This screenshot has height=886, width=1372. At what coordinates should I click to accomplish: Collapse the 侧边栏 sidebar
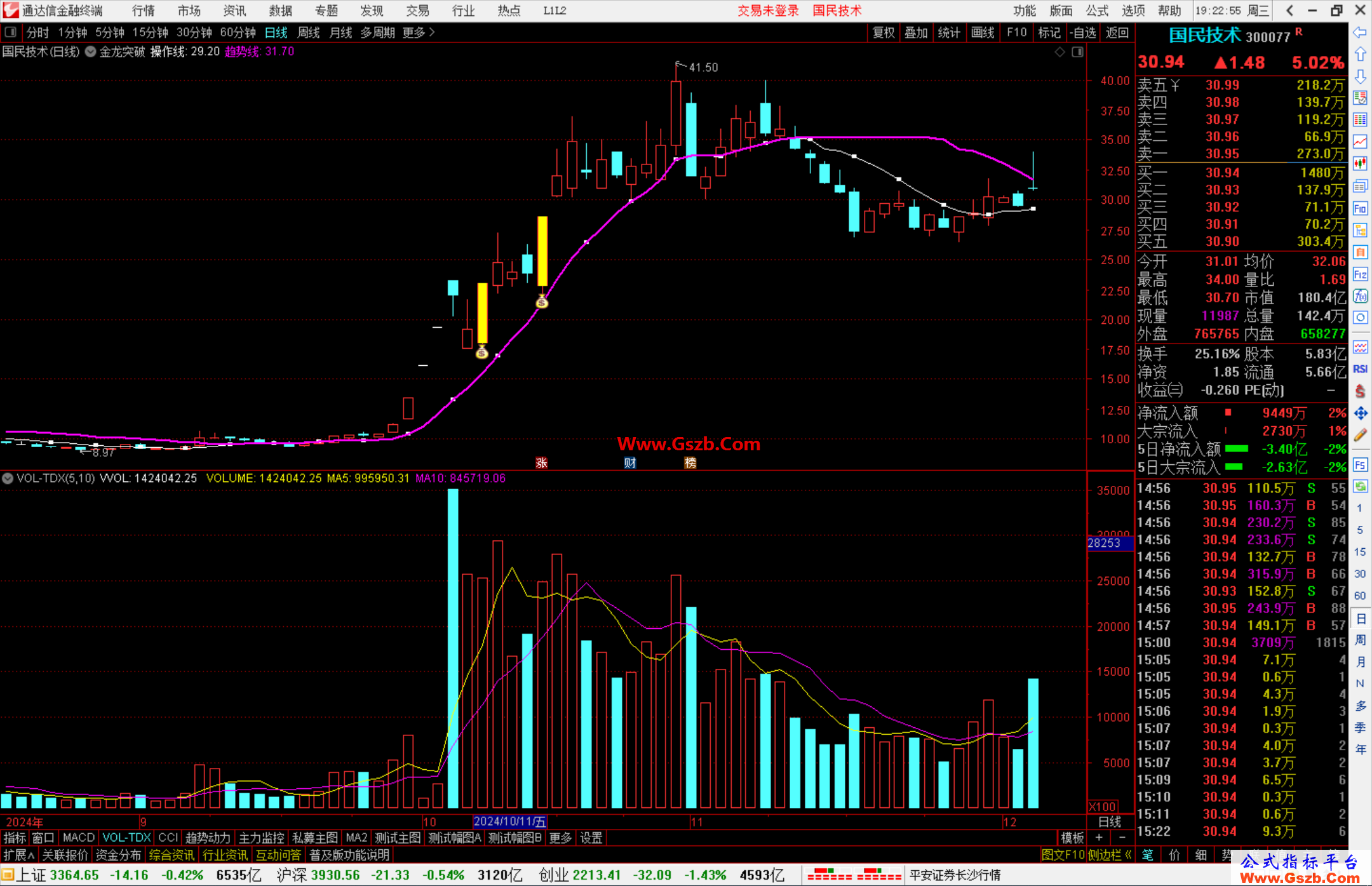click(x=1110, y=855)
